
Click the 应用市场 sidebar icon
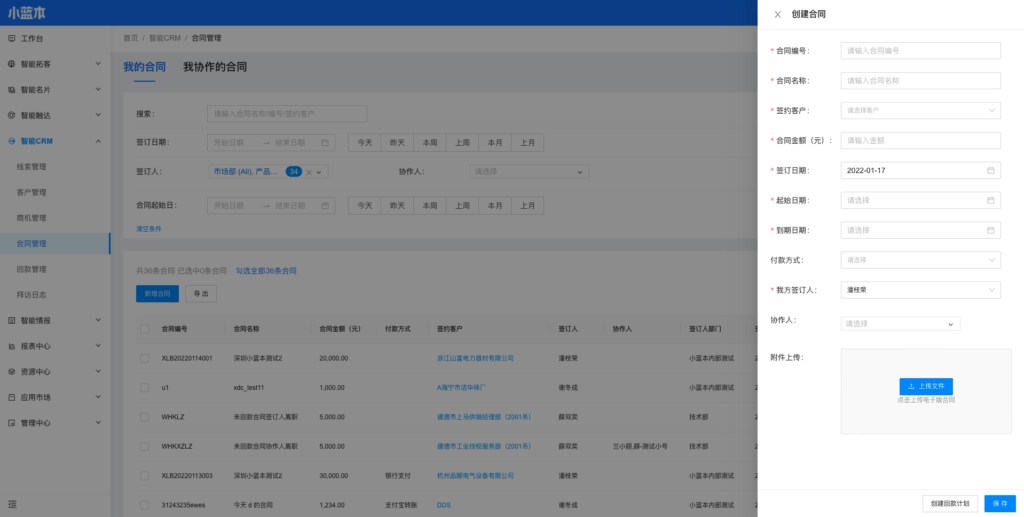tap(11, 397)
